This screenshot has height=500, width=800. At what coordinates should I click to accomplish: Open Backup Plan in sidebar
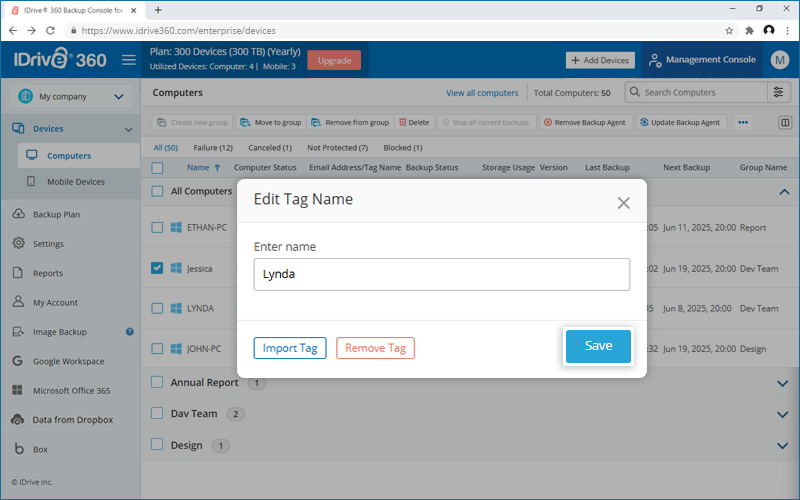click(56, 214)
